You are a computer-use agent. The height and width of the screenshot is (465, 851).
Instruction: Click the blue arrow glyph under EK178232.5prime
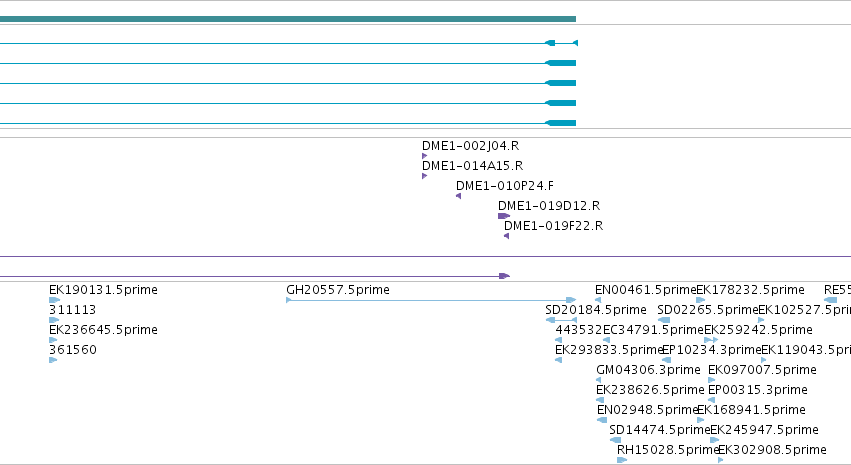click(x=701, y=300)
